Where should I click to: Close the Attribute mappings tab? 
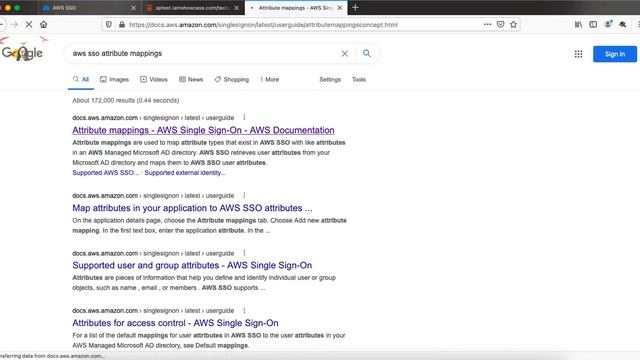tap(340, 8)
